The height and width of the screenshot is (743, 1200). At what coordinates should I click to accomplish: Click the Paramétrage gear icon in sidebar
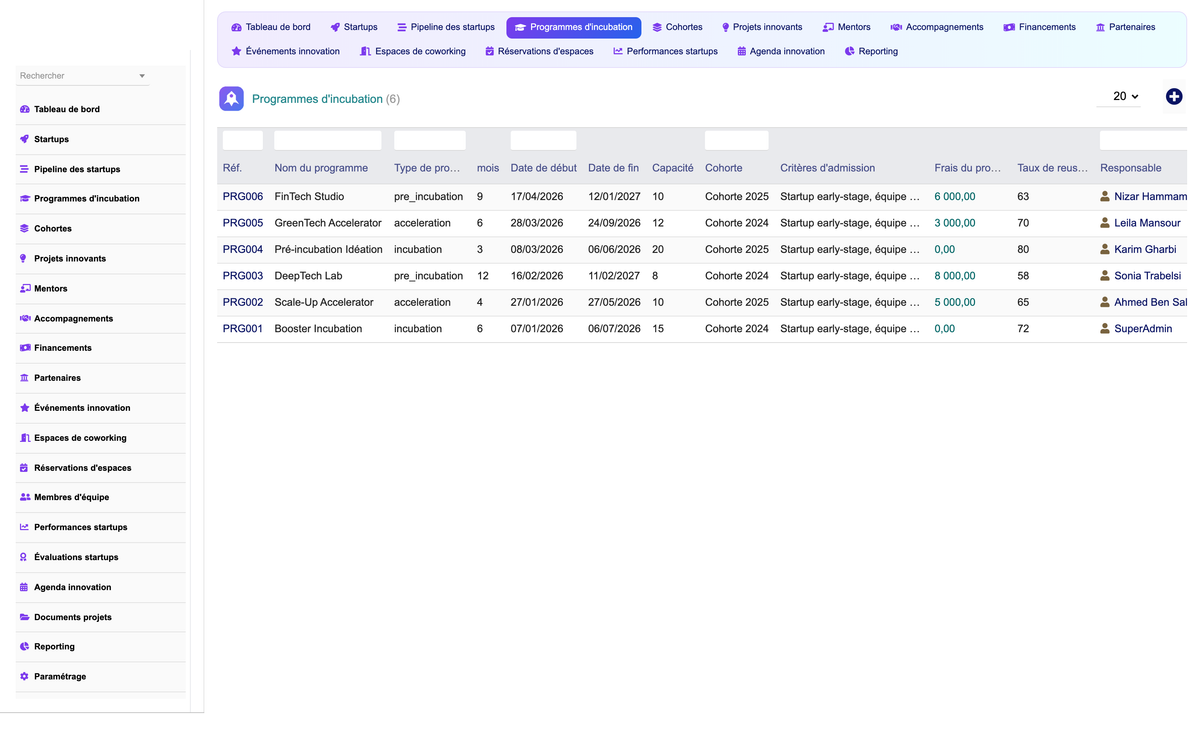click(25, 677)
